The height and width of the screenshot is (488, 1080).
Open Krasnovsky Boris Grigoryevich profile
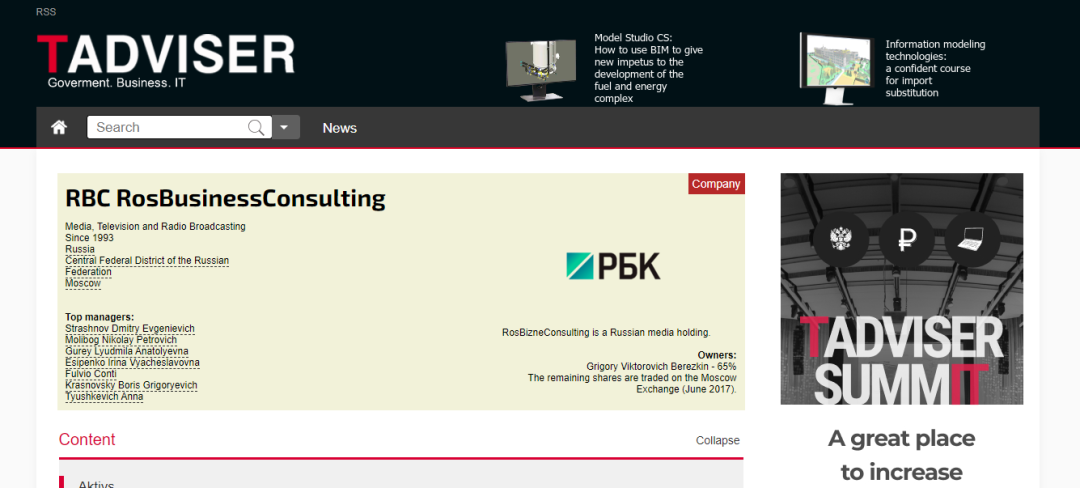click(132, 385)
